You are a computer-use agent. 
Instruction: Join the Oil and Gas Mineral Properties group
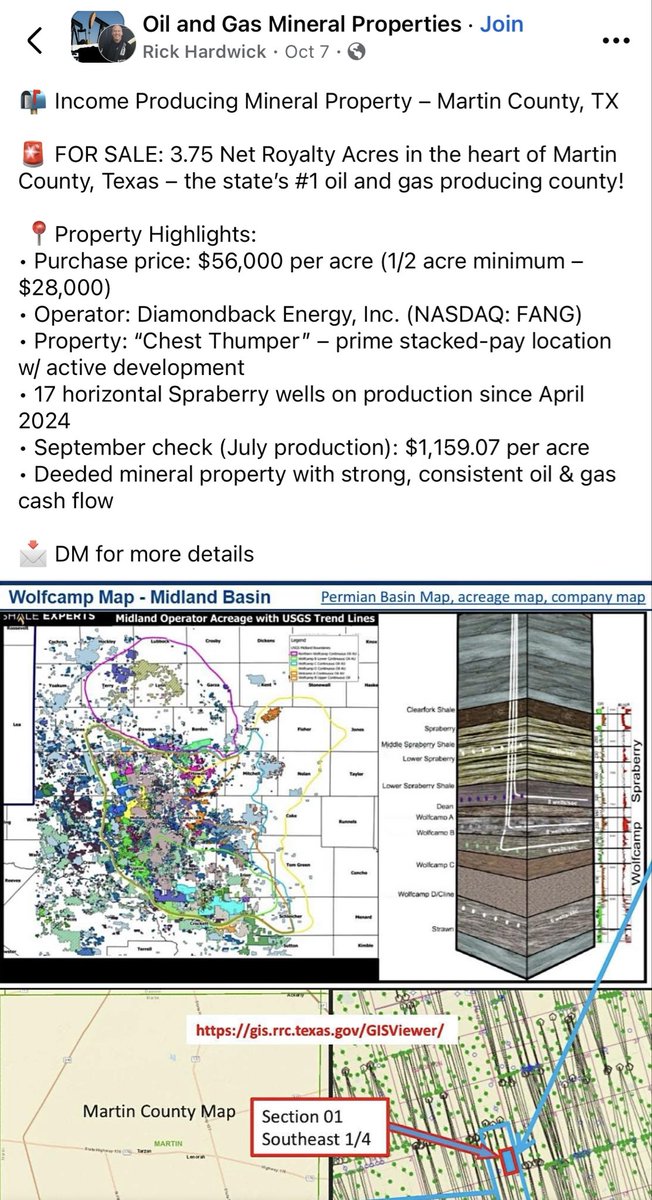501,24
